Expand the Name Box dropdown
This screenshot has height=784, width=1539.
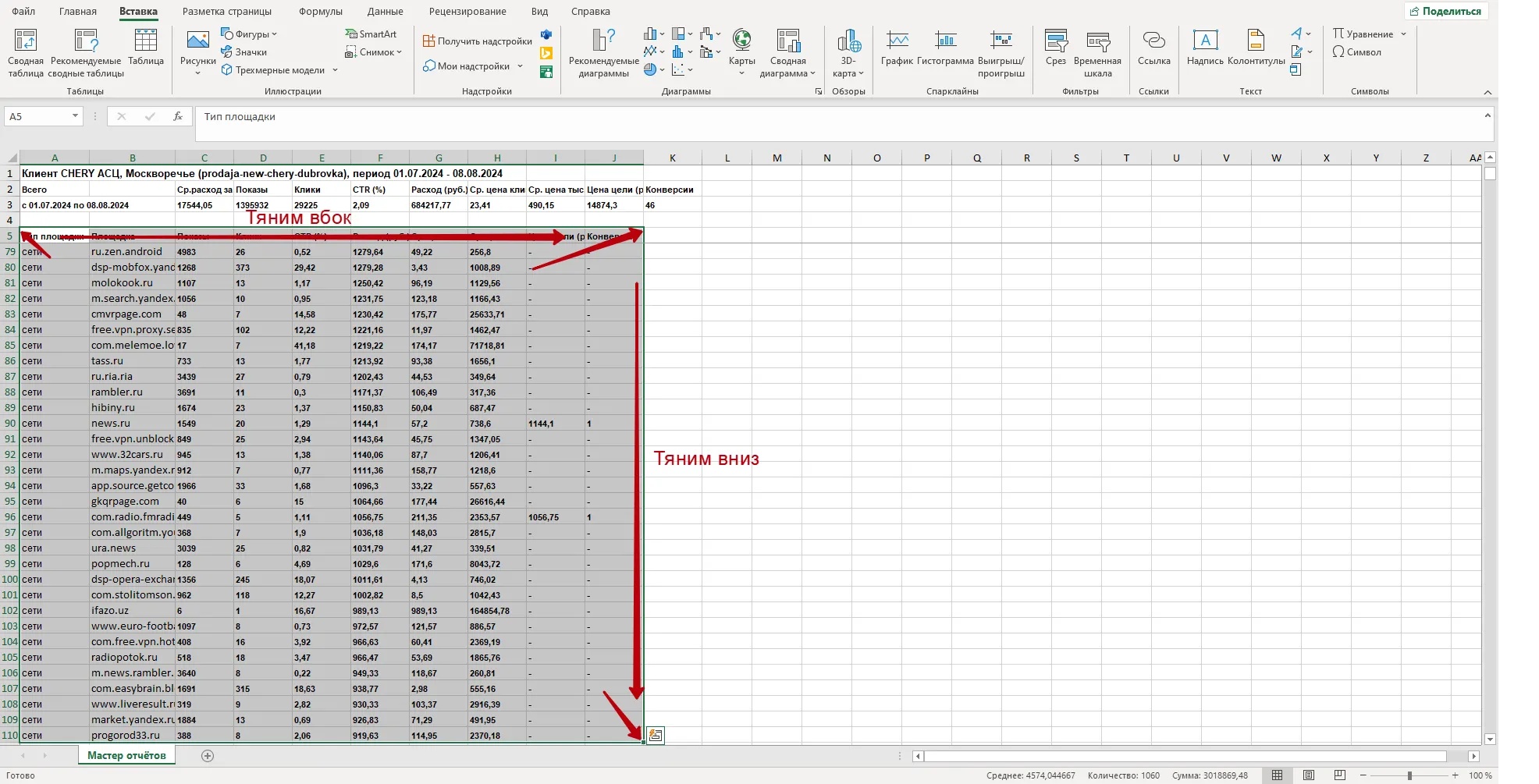75,116
